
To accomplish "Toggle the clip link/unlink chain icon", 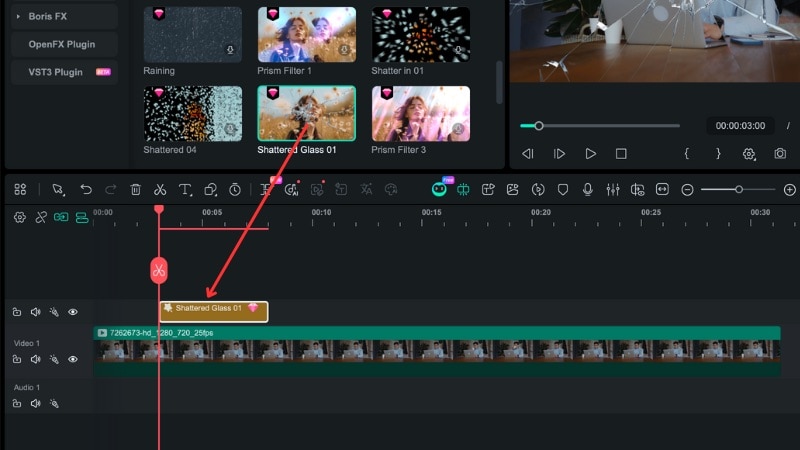I will pos(41,217).
